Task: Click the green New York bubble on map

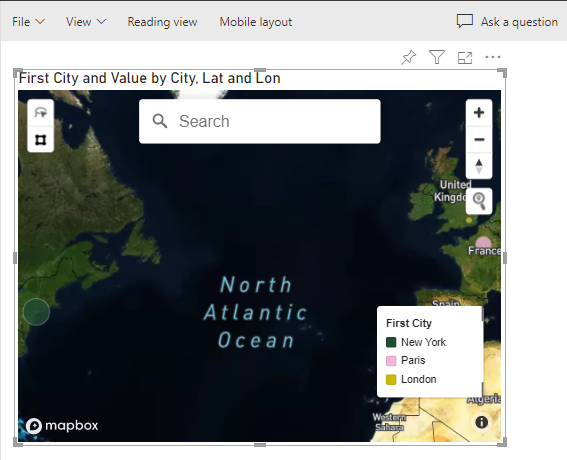Action: (x=36, y=312)
